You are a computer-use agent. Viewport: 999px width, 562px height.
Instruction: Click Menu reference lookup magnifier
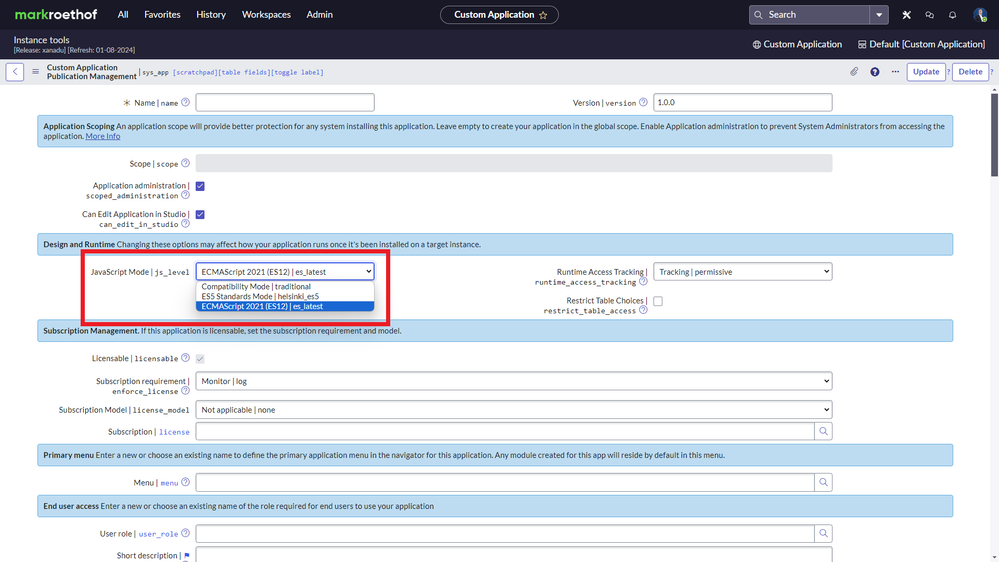pyautogui.click(x=823, y=482)
